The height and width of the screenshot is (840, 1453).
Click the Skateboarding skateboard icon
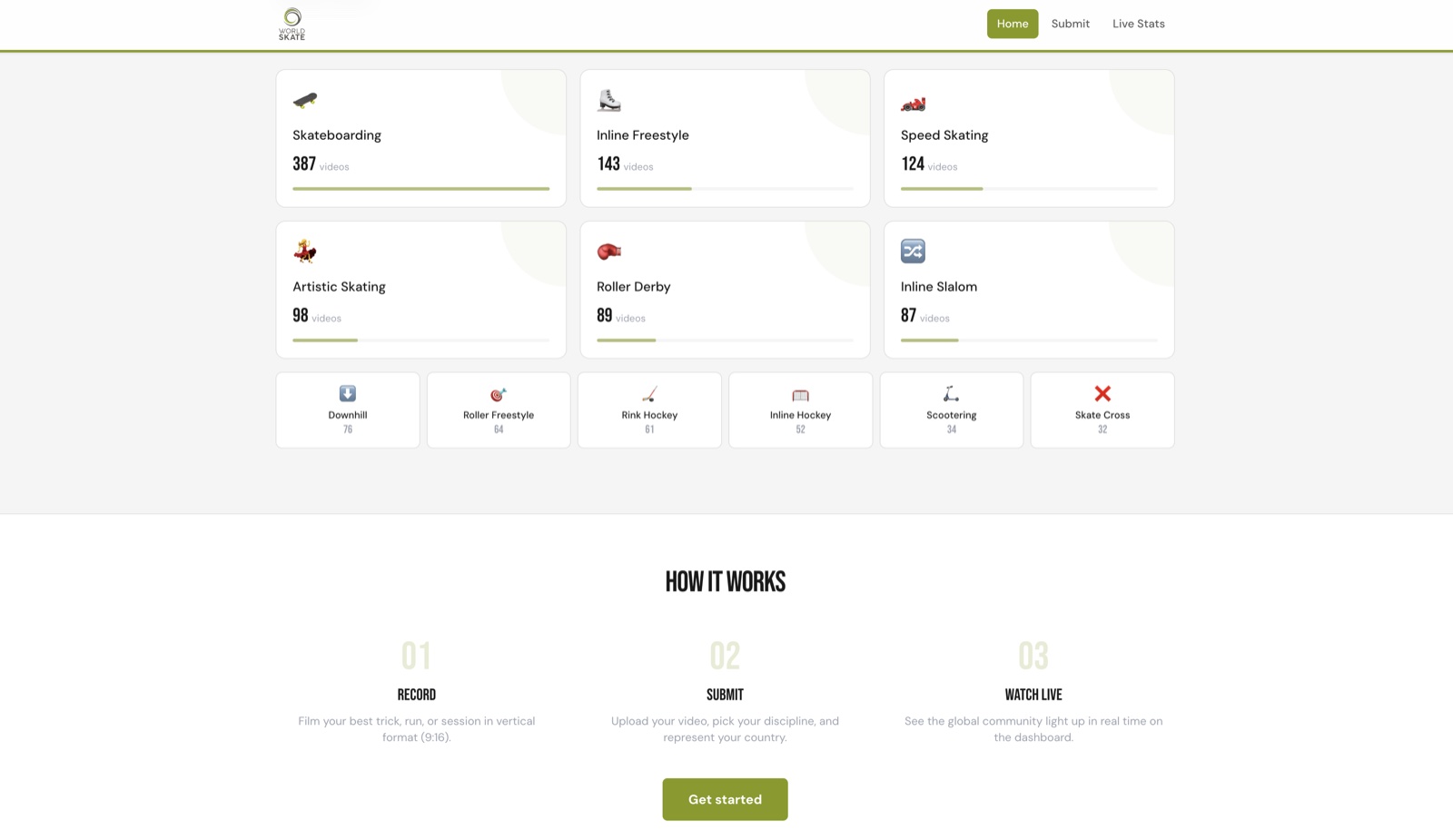click(x=305, y=100)
